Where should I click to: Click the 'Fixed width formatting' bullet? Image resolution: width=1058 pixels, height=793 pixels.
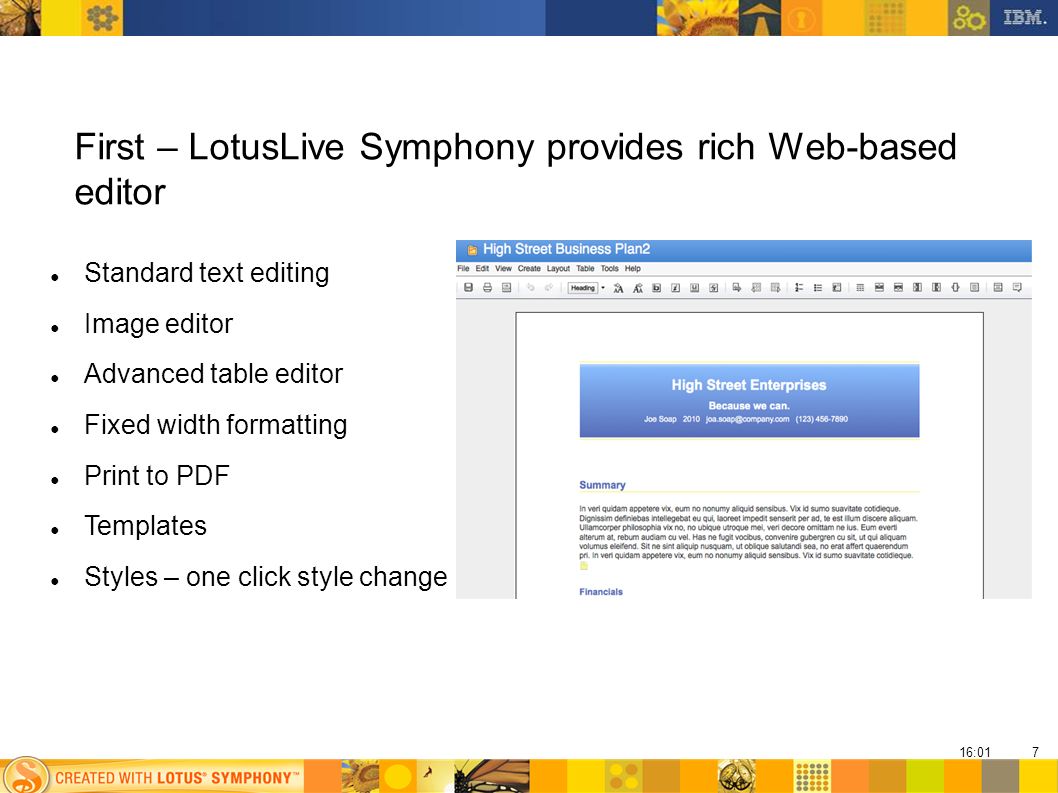point(215,425)
